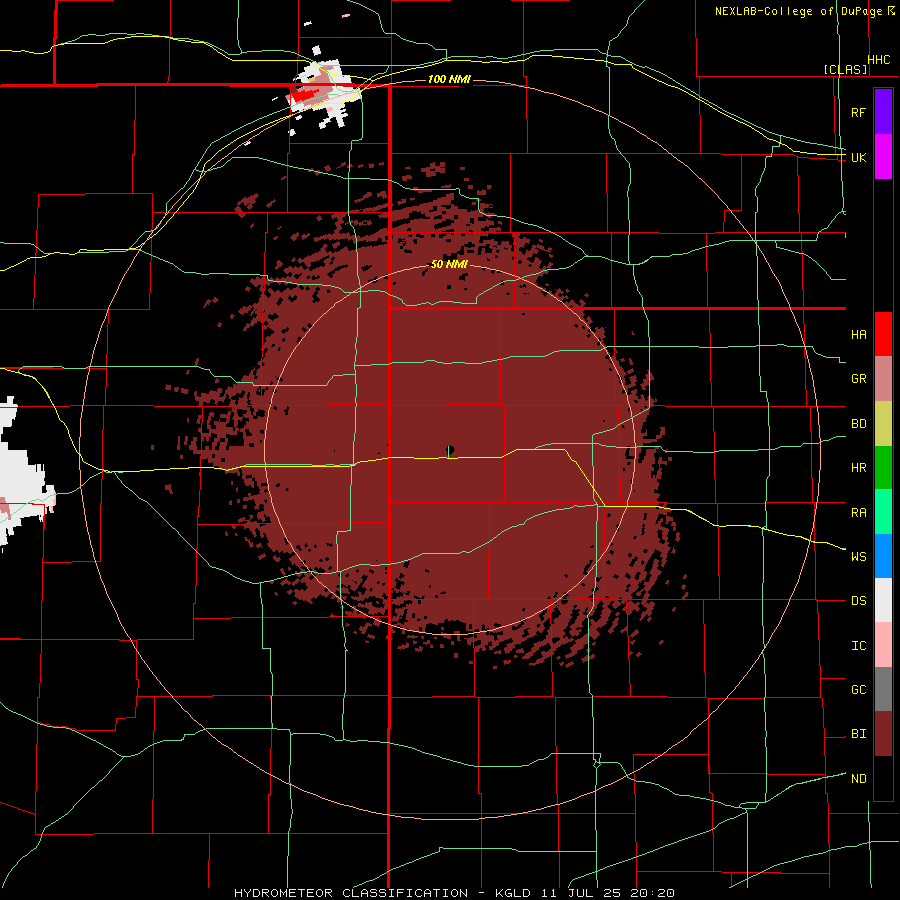Image resolution: width=900 pixels, height=900 pixels.
Task: Click the GR dusty pink legend swatch
Action: (883, 379)
